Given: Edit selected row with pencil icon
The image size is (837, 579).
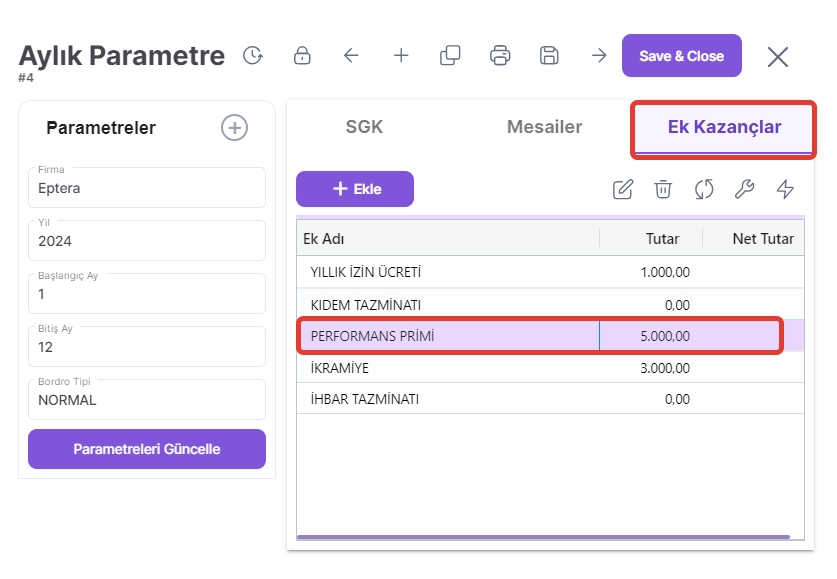Looking at the screenshot, I should pos(622,189).
